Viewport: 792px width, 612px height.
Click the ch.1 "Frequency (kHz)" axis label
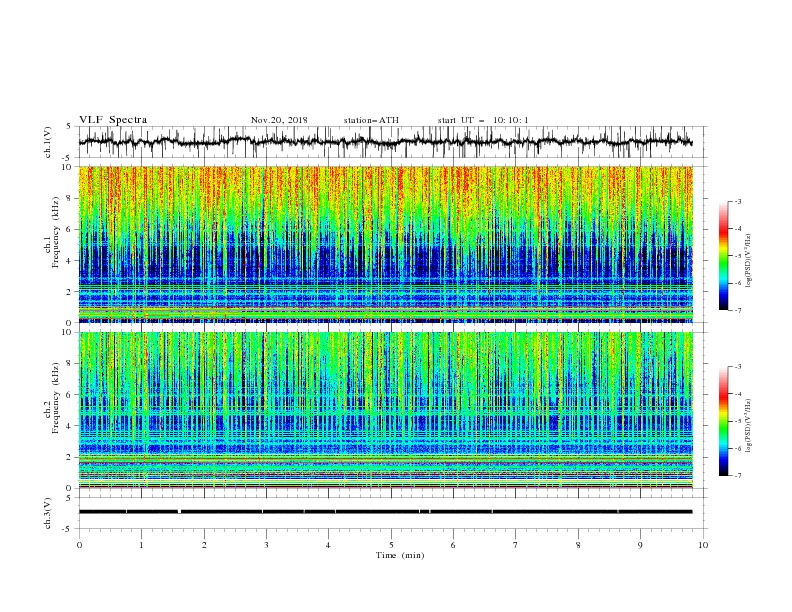[x=56, y=233]
